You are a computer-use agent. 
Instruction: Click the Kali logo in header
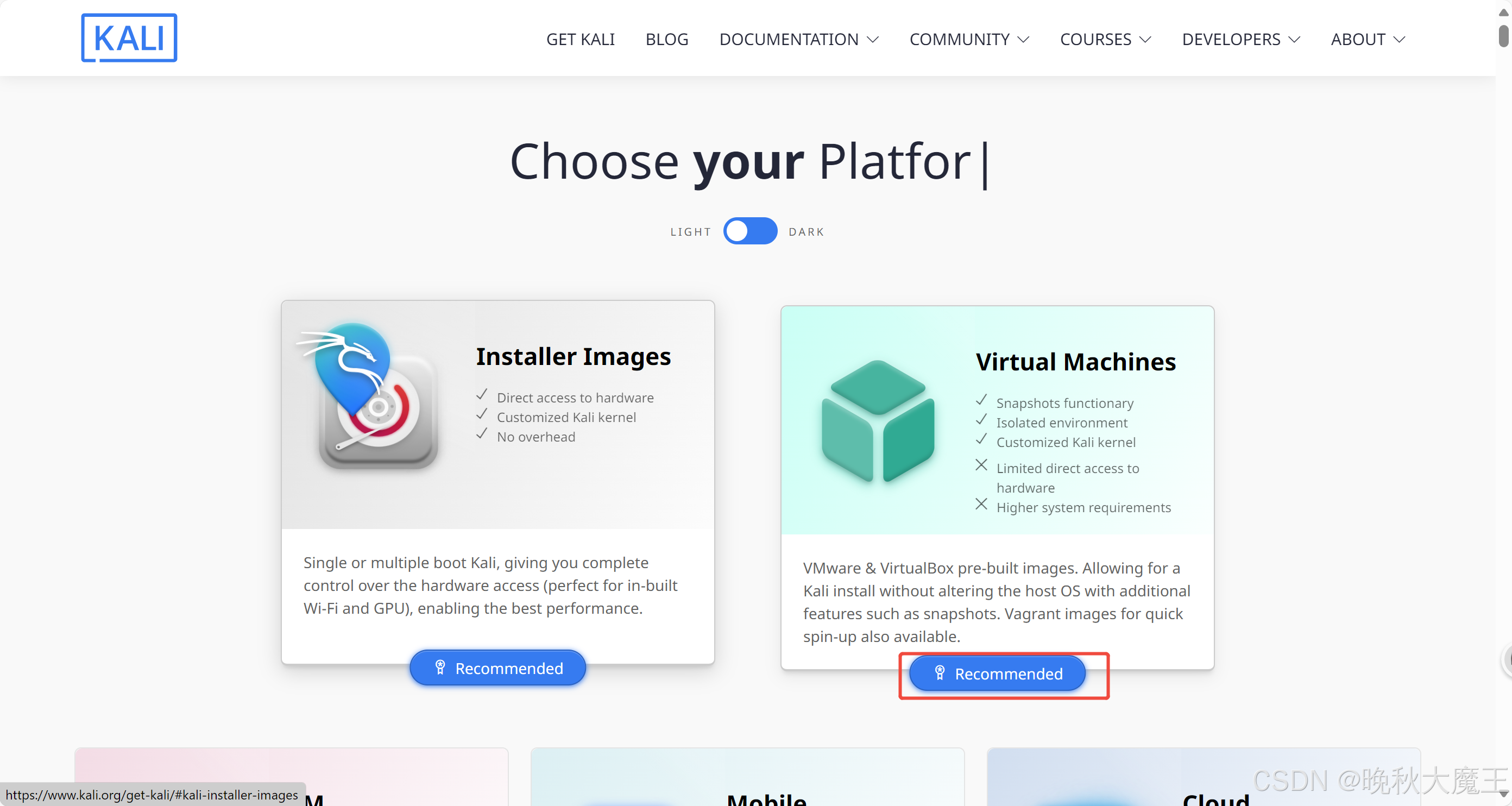tap(129, 37)
